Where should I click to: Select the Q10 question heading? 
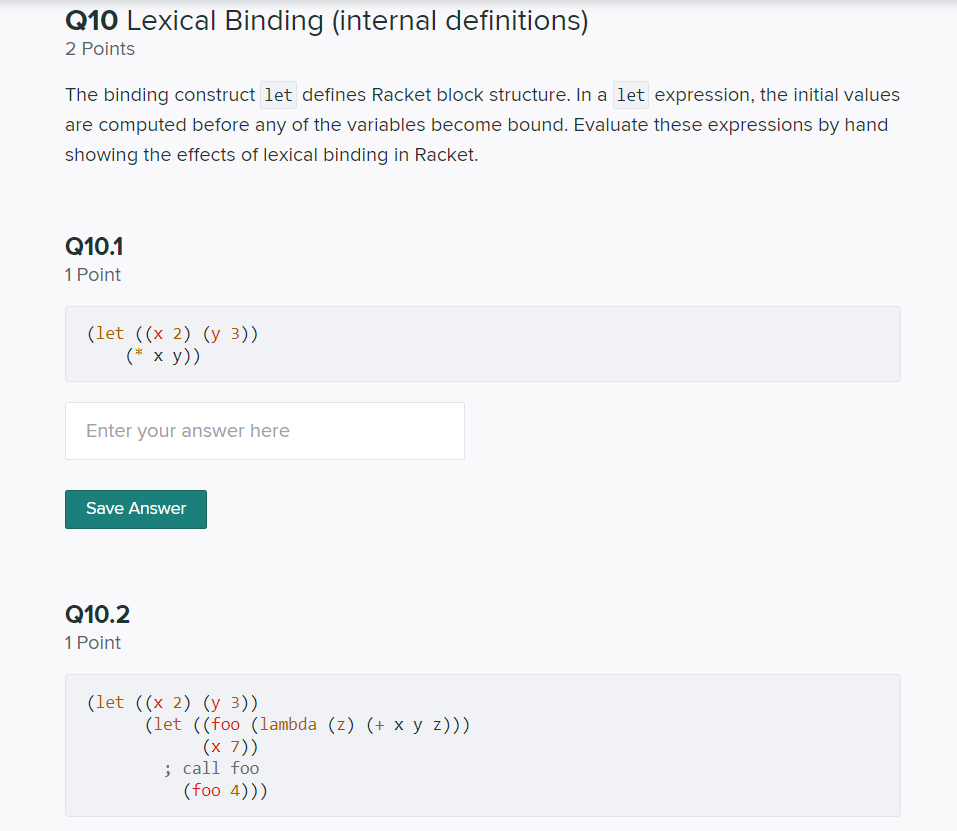point(325,19)
